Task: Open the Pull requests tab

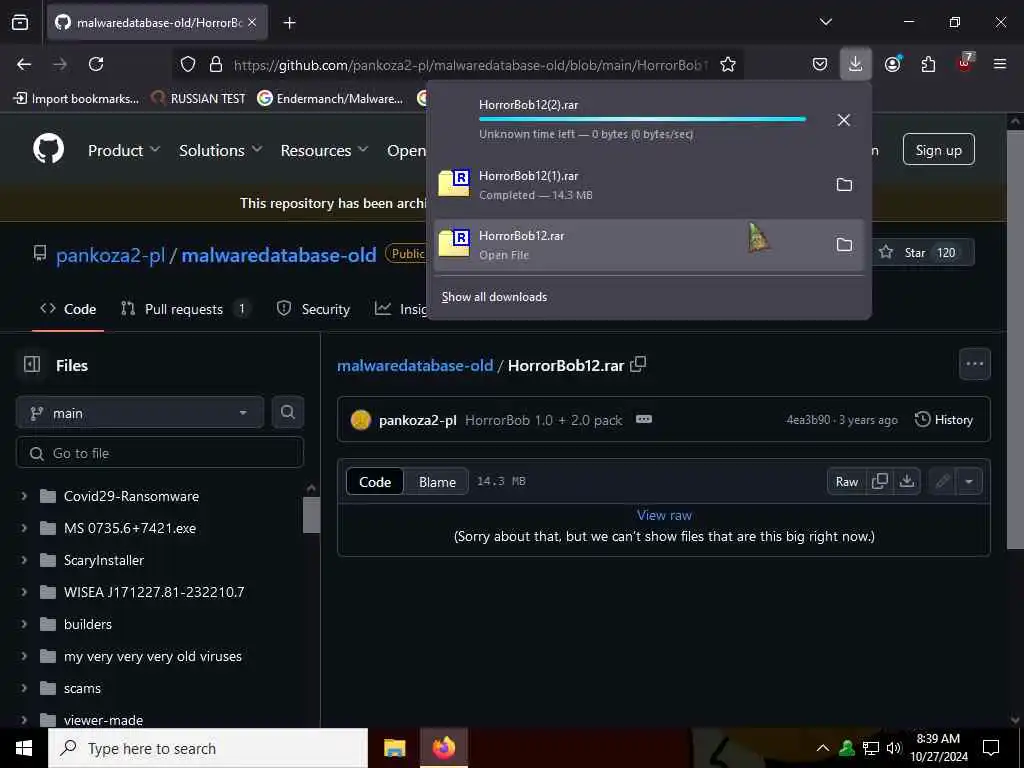Action: click(x=185, y=309)
